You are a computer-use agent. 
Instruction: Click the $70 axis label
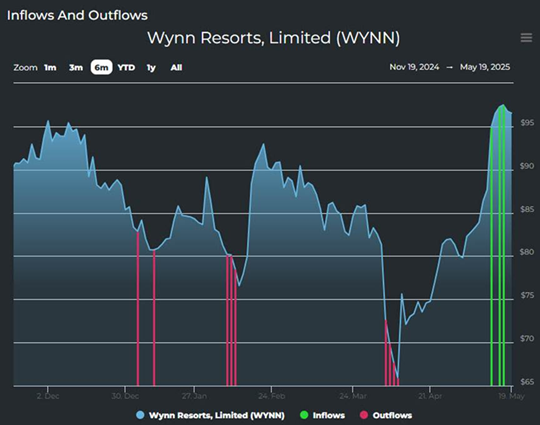pyautogui.click(x=527, y=339)
